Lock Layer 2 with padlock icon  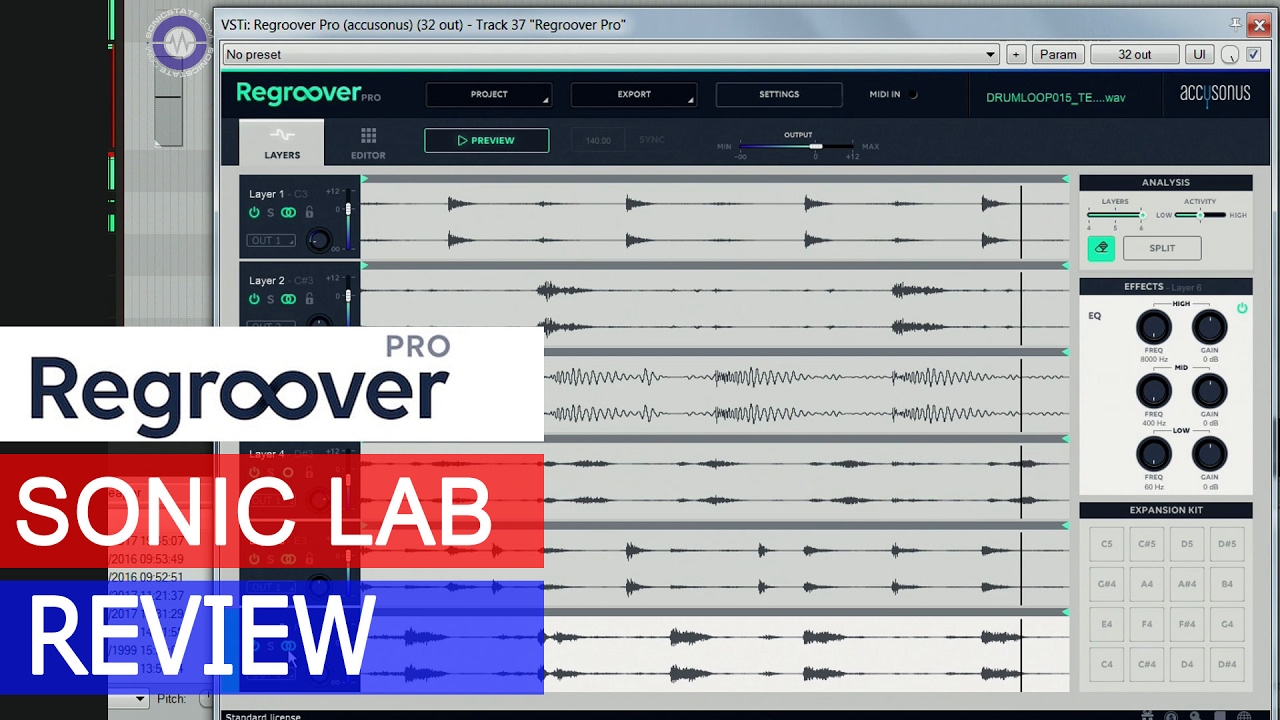pos(309,298)
